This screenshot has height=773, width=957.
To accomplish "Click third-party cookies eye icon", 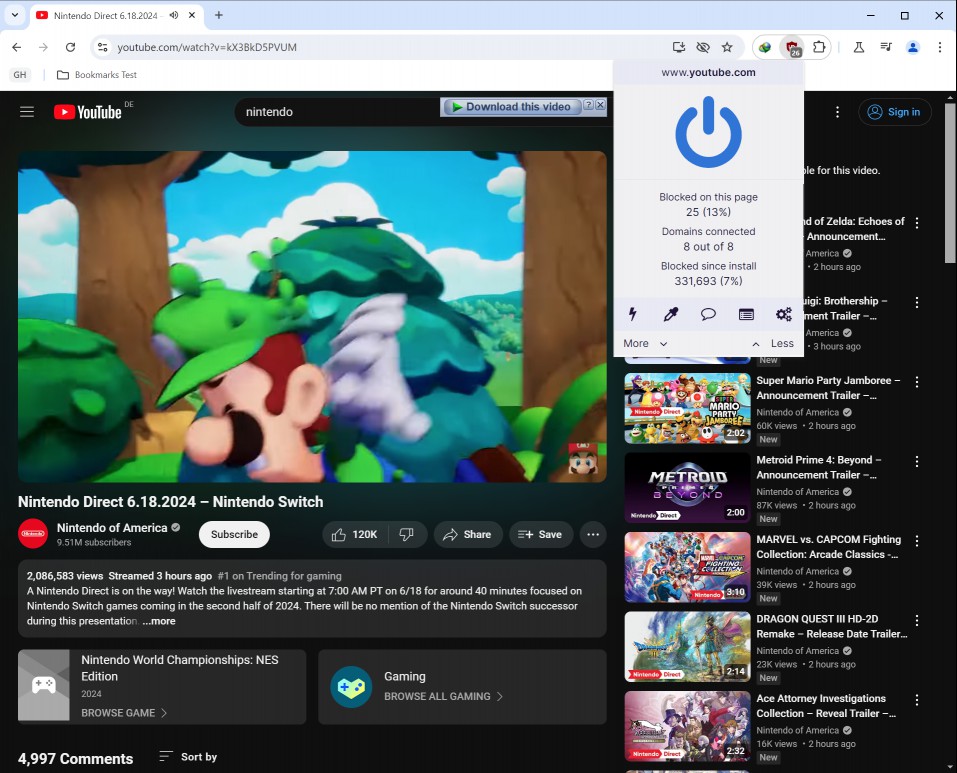I will (703, 47).
